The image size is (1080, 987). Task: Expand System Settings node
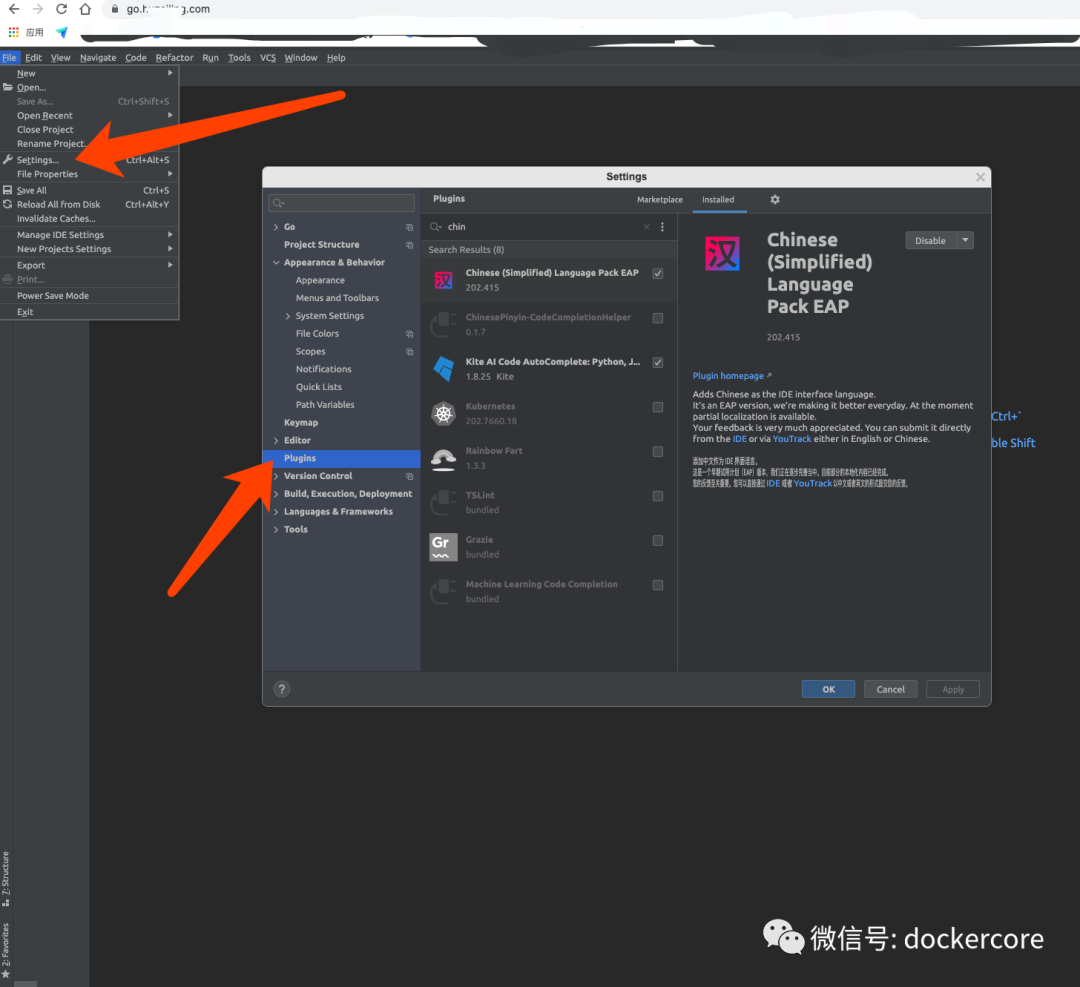click(288, 316)
